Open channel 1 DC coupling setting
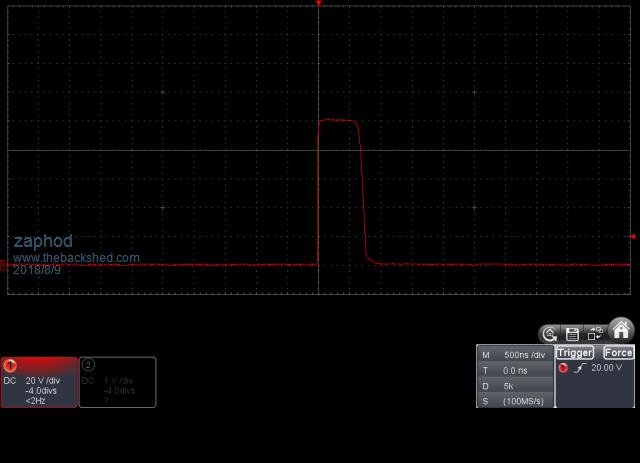This screenshot has height=463, width=640. pos(10,381)
